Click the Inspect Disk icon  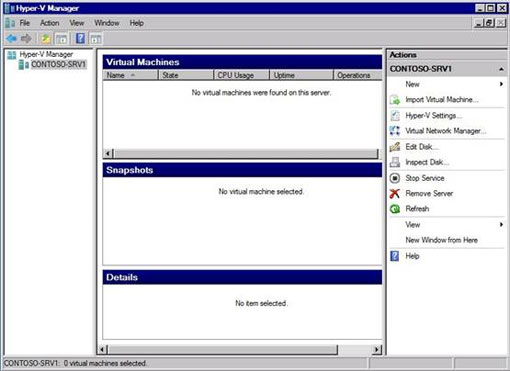[395, 162]
